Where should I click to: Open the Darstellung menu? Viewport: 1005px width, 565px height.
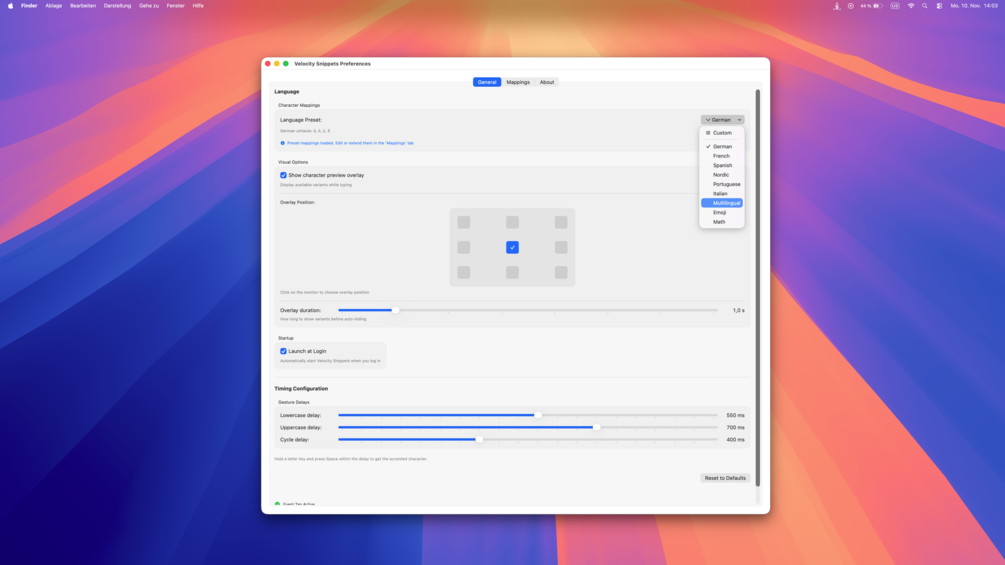point(117,6)
